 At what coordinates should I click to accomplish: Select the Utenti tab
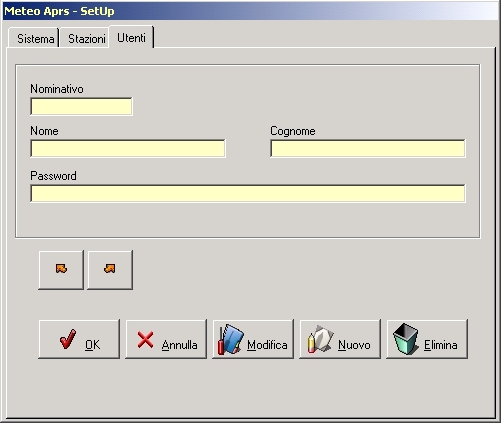pyautogui.click(x=131, y=38)
